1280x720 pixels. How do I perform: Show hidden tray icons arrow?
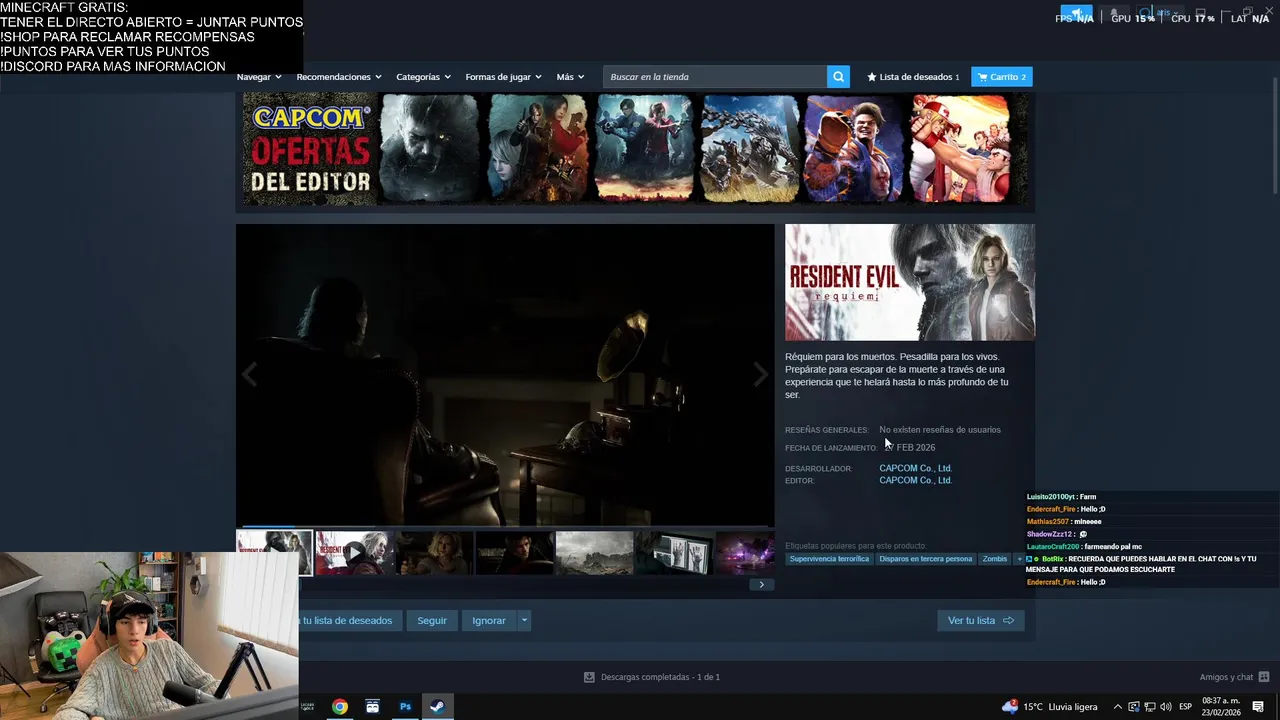click(x=1117, y=707)
